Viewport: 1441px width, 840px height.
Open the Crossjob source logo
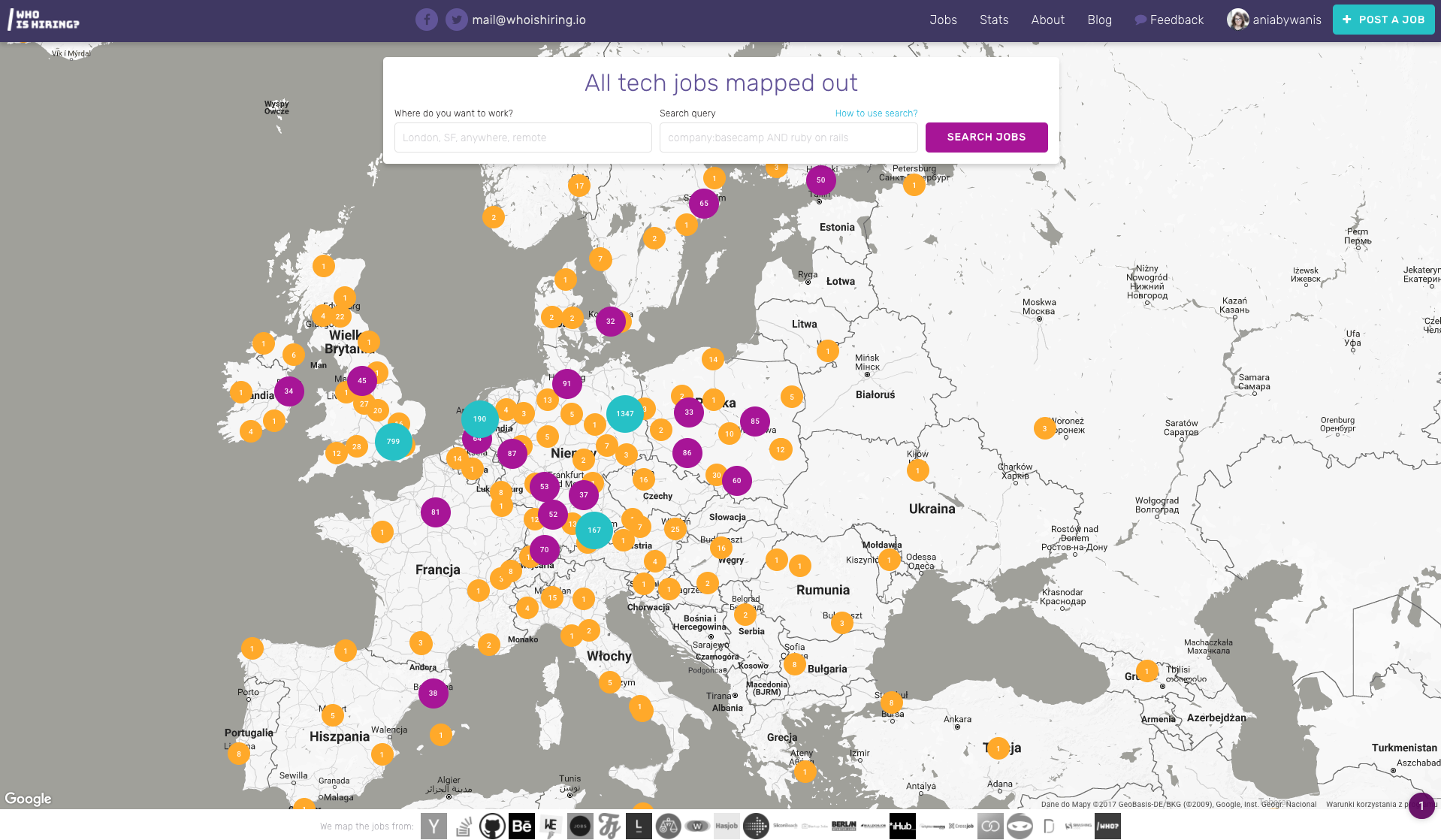coord(961,826)
